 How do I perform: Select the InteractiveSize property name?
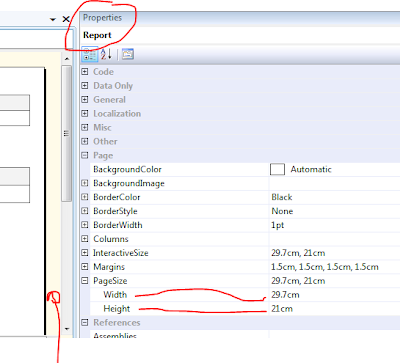pos(121,253)
